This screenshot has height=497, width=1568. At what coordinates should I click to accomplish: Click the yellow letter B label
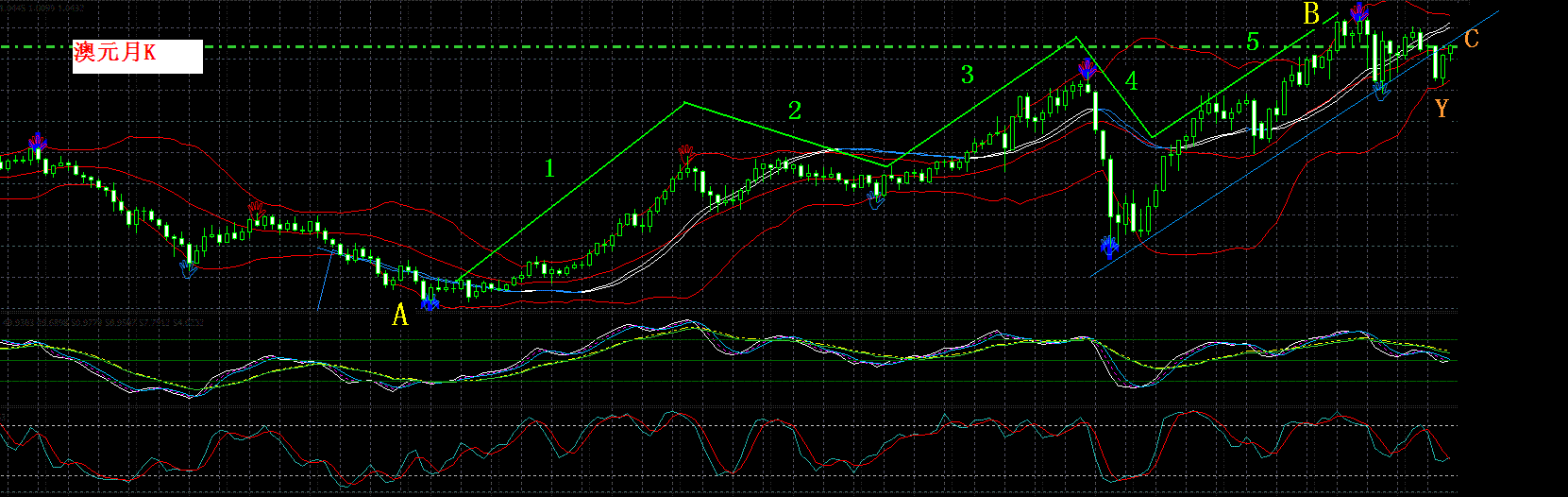1310,14
